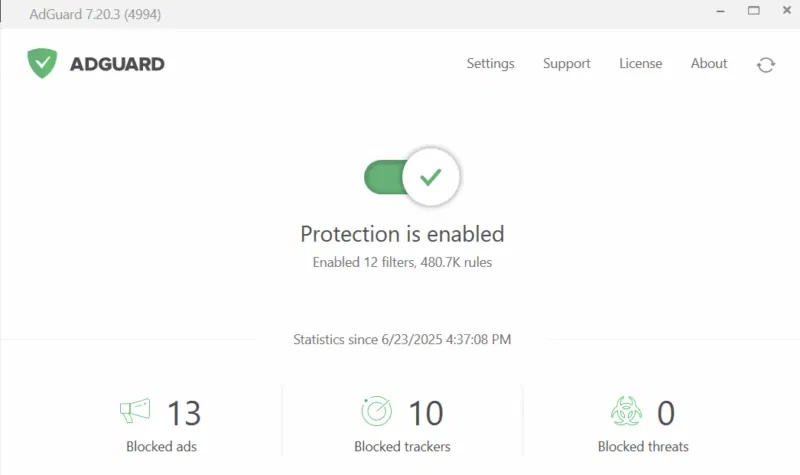Click the "Statistics since" date text
The height and width of the screenshot is (475, 800).
pos(402,339)
